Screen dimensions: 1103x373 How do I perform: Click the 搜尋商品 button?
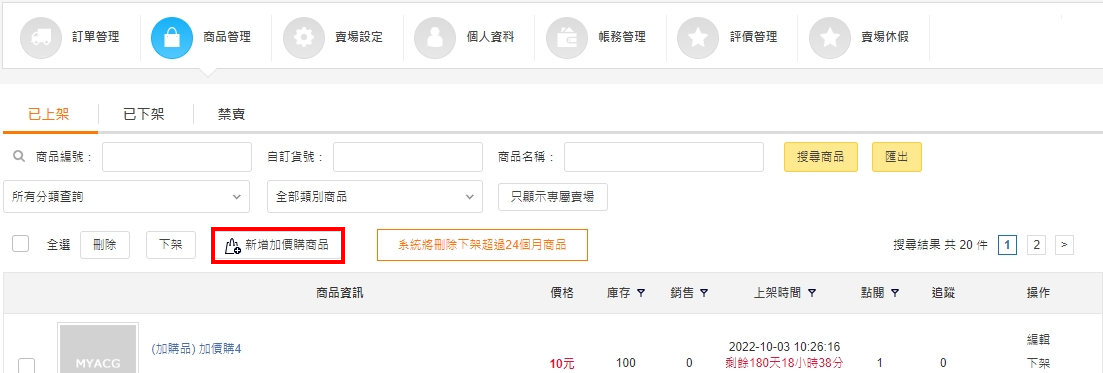point(821,157)
